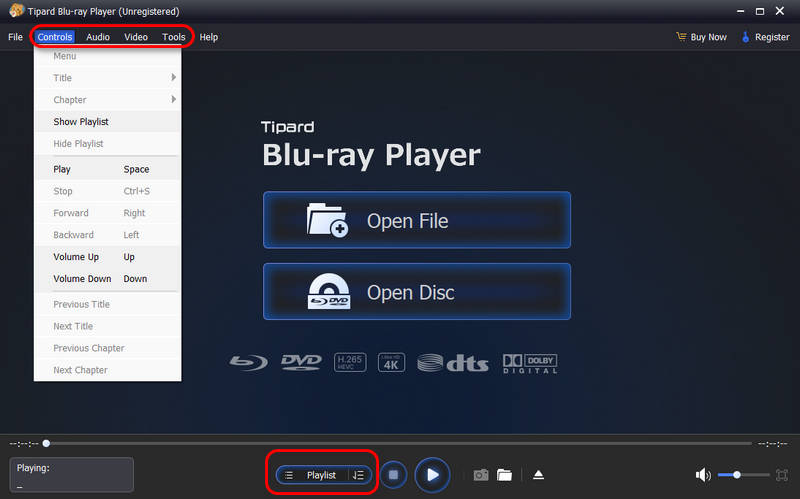Choose Show Playlist from Controls menu
This screenshot has height=499, width=800.
(107, 122)
